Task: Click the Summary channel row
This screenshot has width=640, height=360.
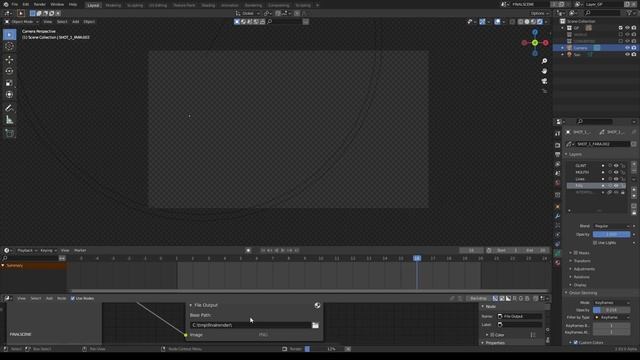Action: click(x=33, y=265)
